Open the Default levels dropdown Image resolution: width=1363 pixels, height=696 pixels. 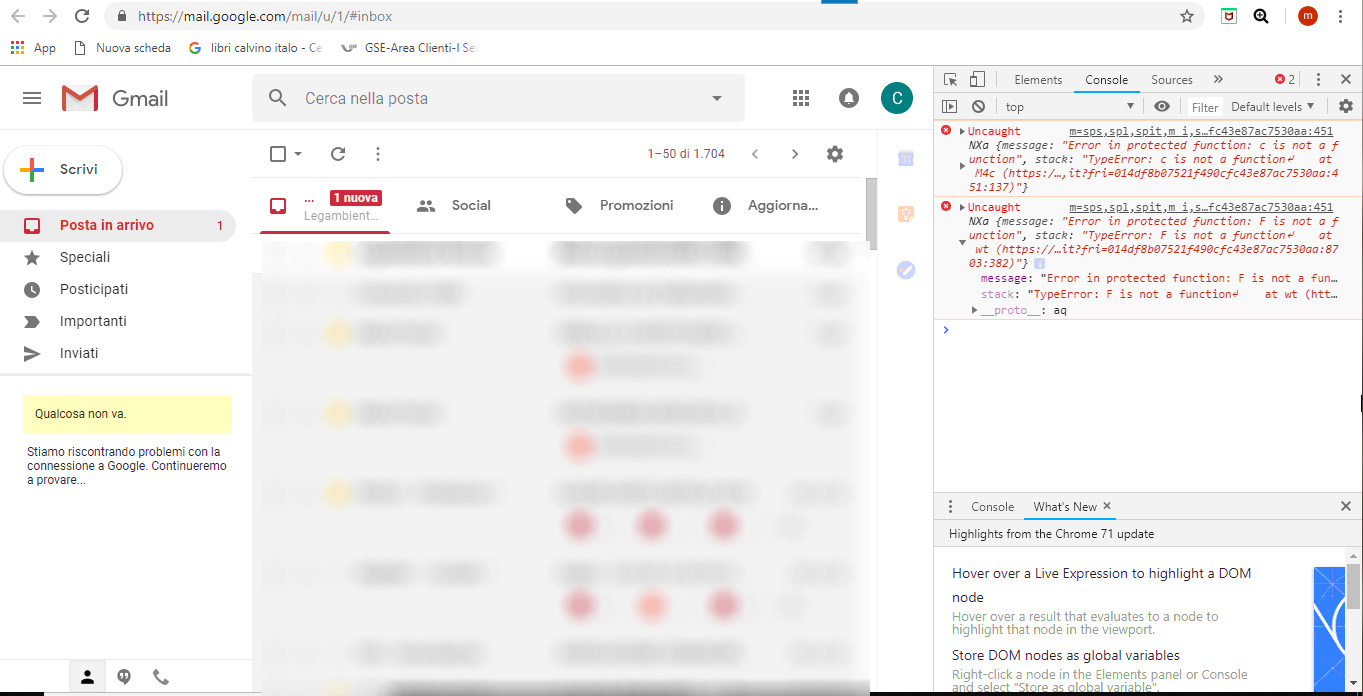coord(1272,107)
